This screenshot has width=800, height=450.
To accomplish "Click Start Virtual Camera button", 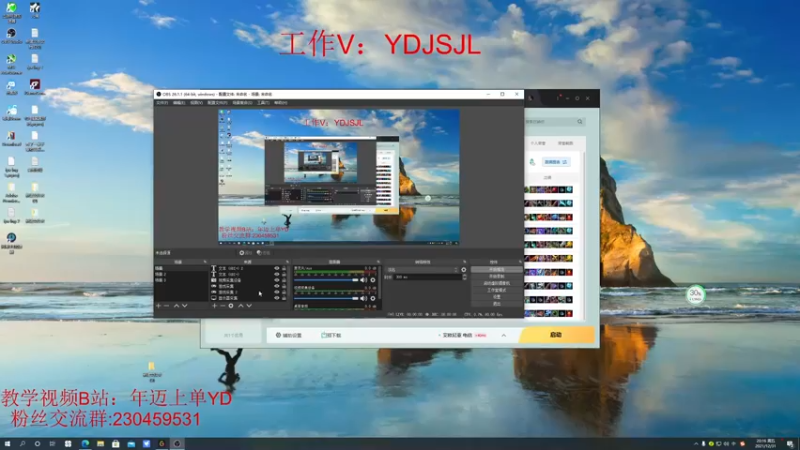I will pos(496,283).
